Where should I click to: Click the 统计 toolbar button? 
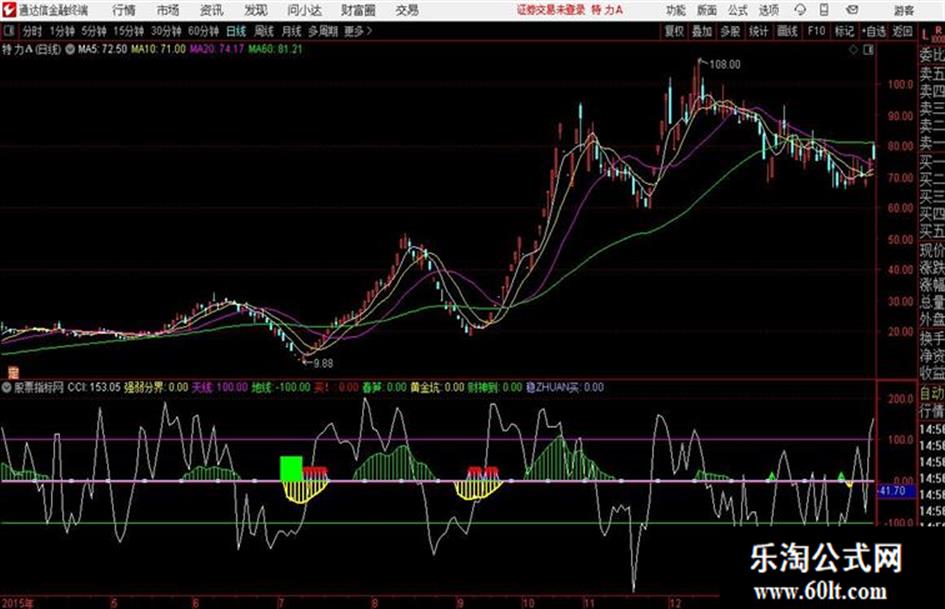759,31
